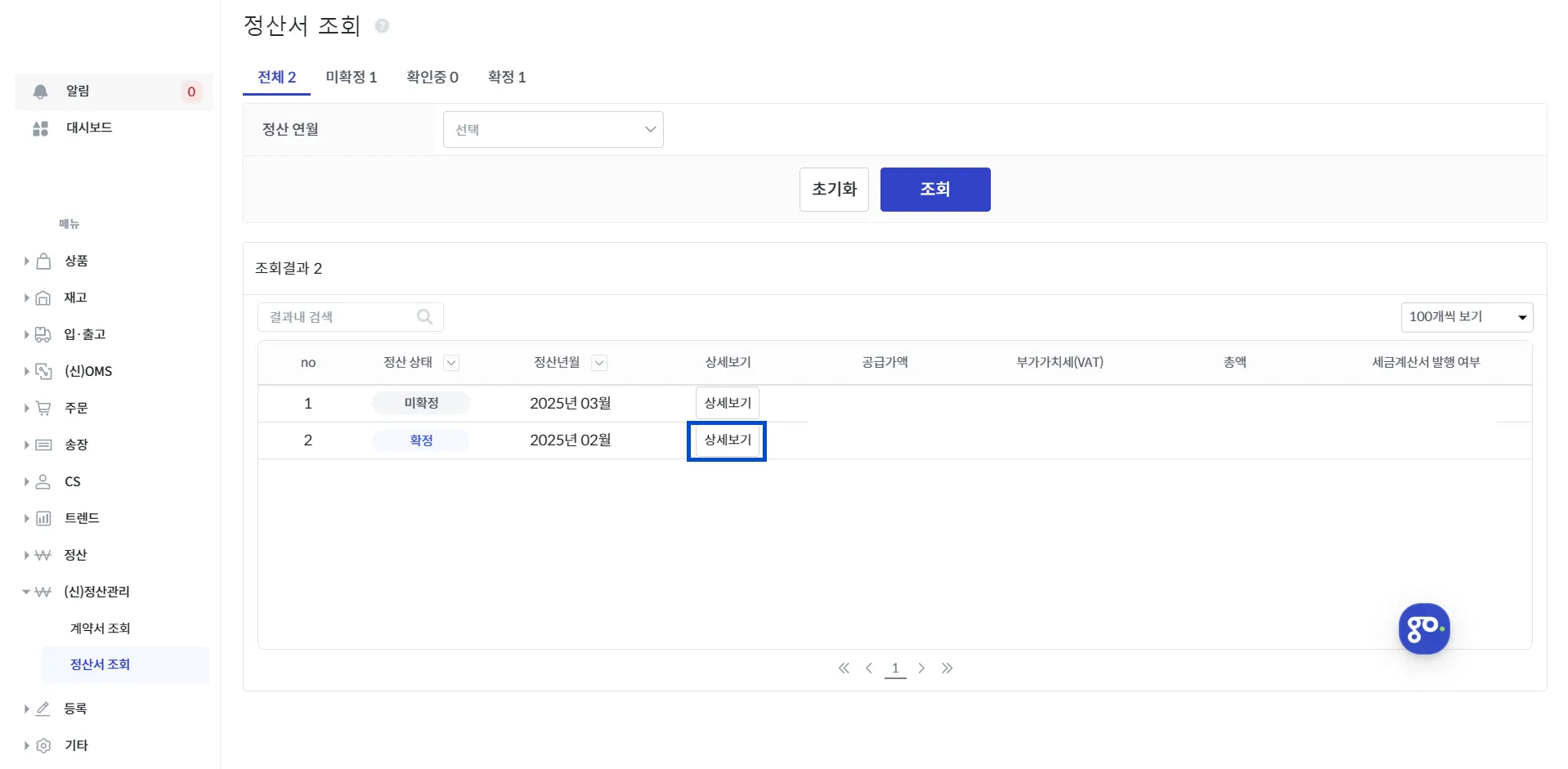The image size is (1568, 769).
Task: Click the 확정 status badge
Action: tap(421, 440)
